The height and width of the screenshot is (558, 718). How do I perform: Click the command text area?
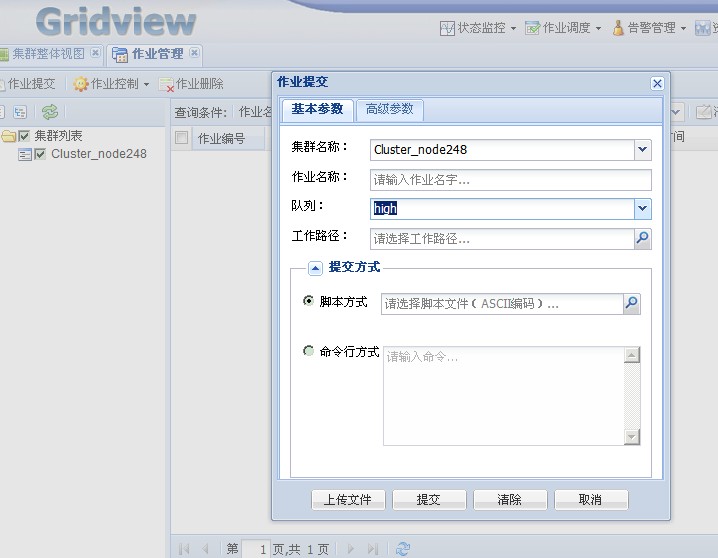[503, 395]
